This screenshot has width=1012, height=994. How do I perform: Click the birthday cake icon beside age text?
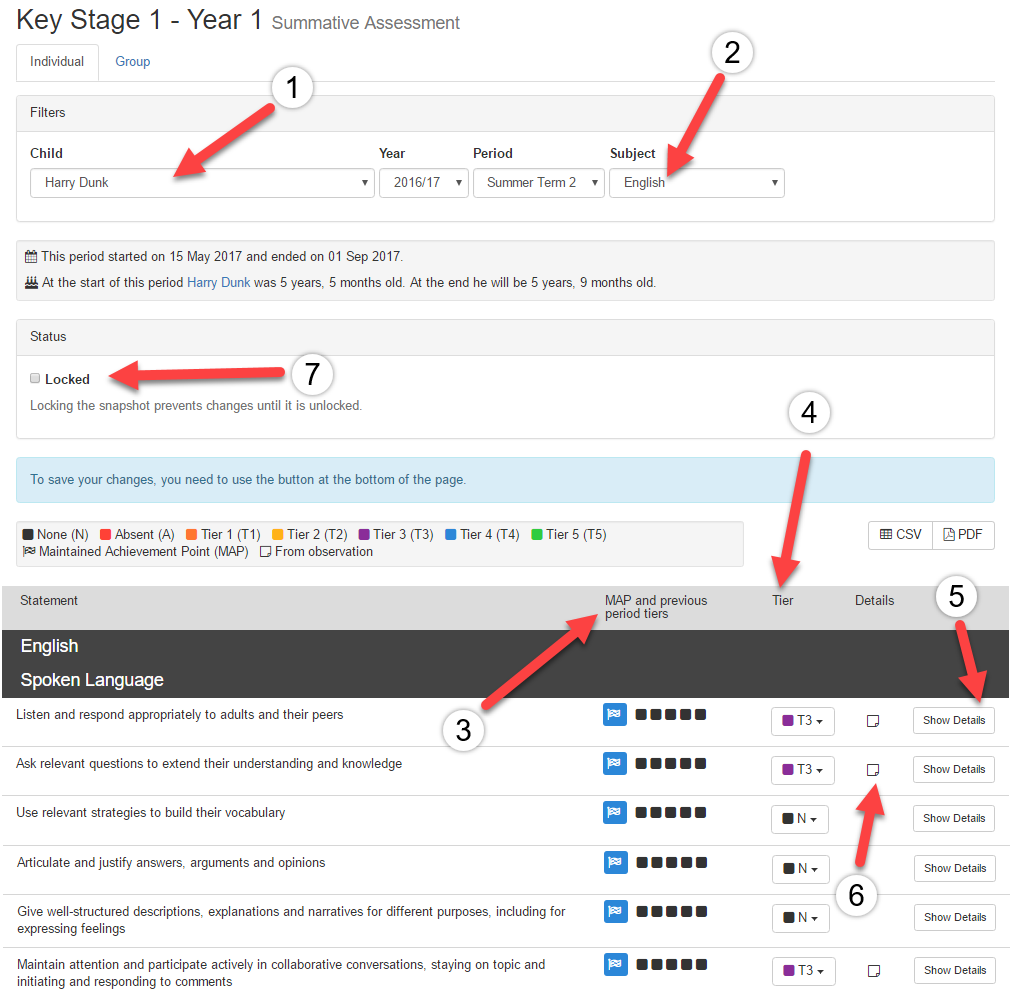click(x=31, y=283)
